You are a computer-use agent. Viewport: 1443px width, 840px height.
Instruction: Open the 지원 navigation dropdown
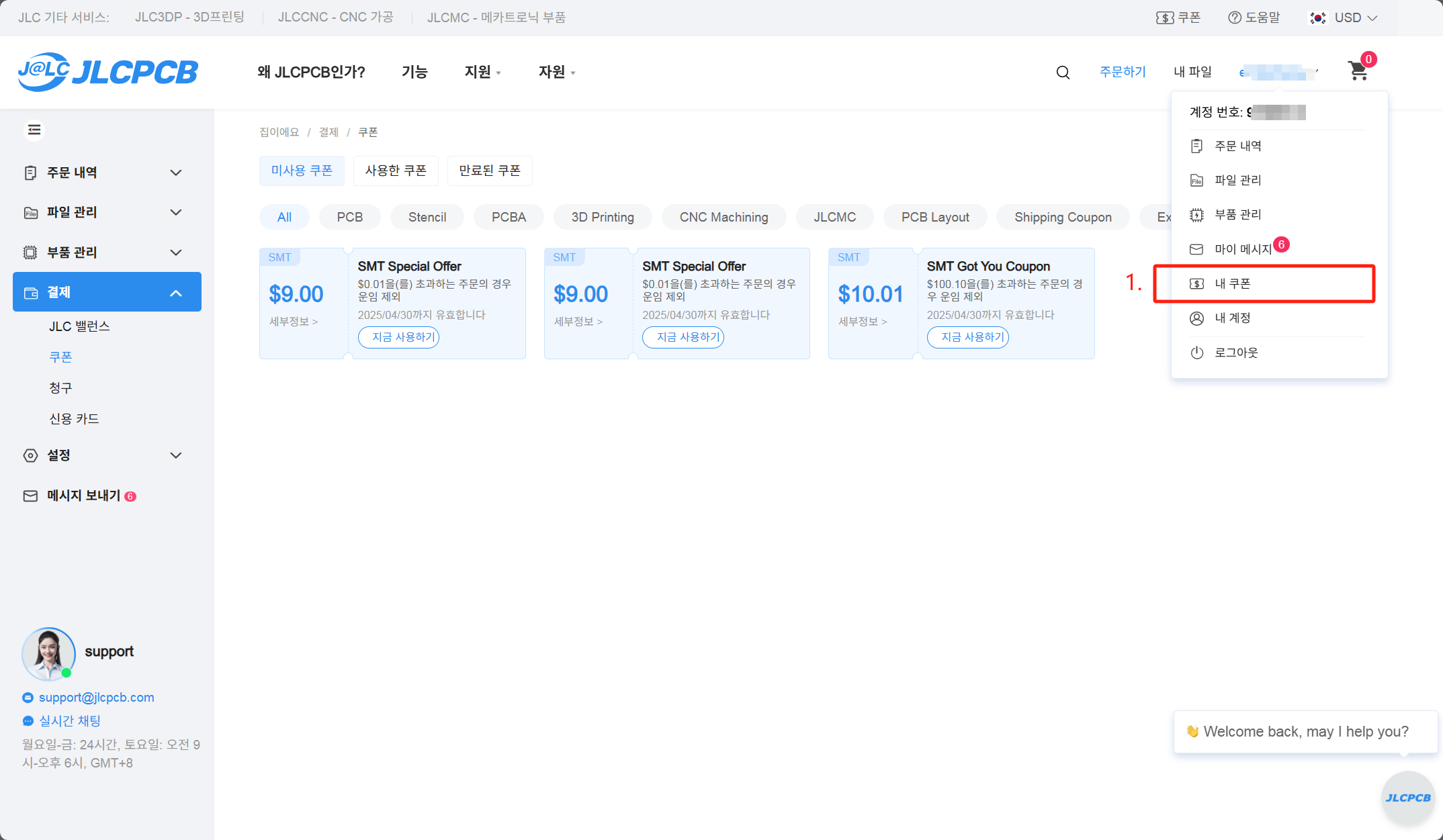[483, 73]
